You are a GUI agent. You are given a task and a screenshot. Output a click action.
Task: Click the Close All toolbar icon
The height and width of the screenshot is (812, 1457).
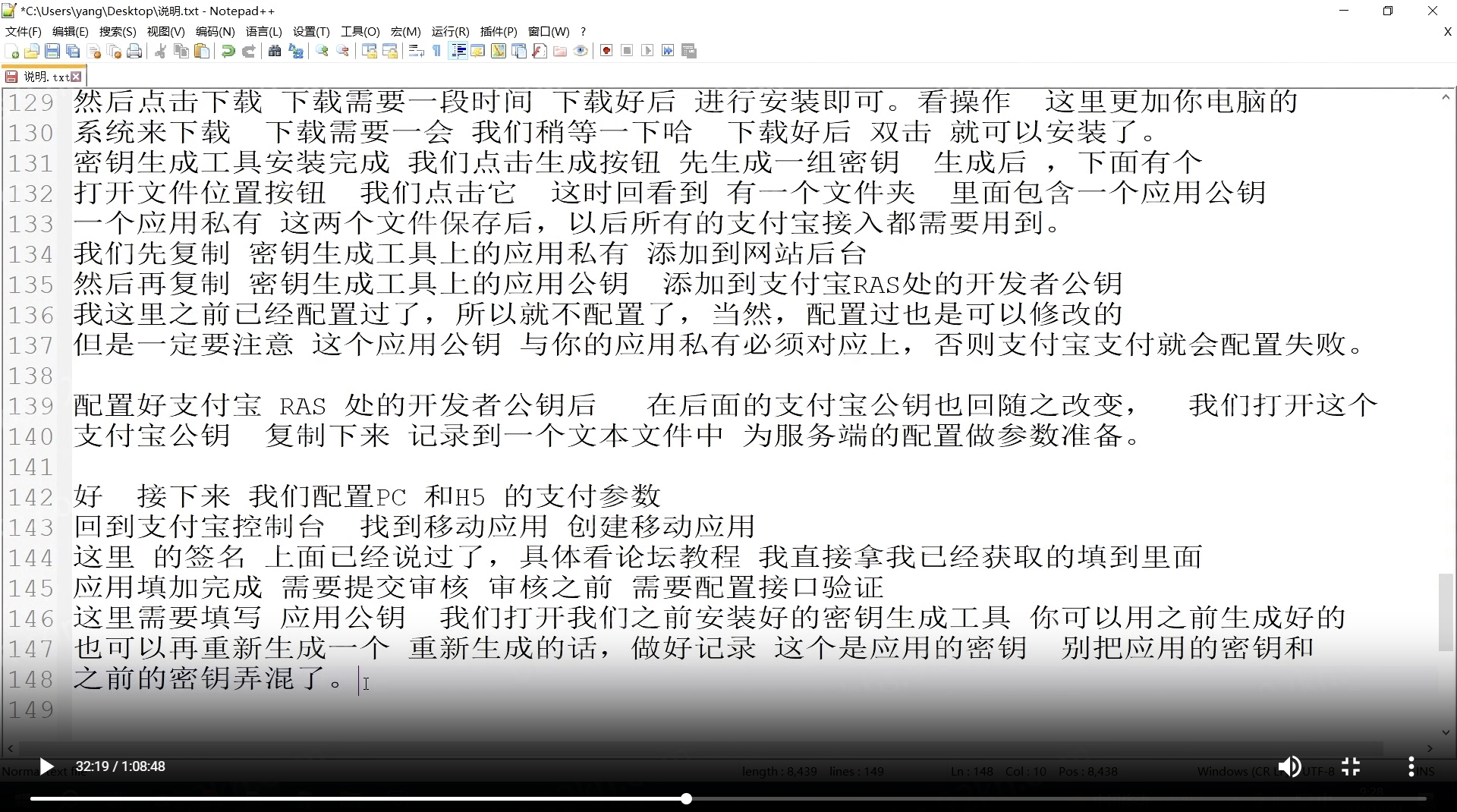coord(115,51)
